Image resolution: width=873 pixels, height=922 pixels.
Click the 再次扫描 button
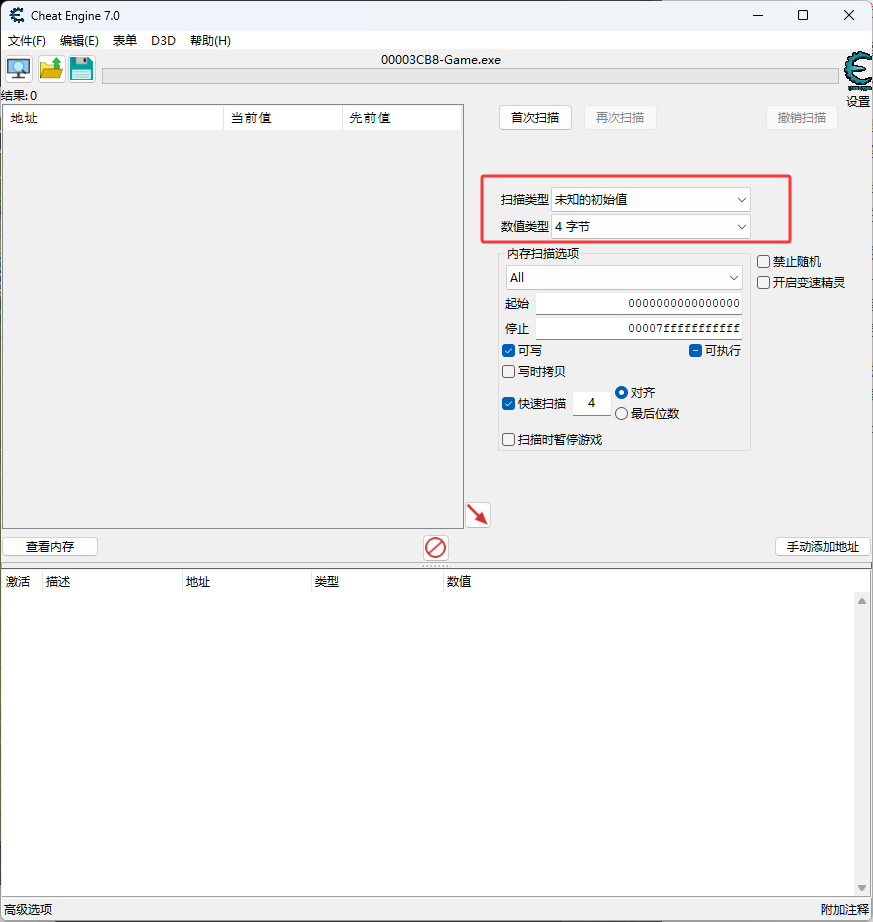tap(620, 118)
